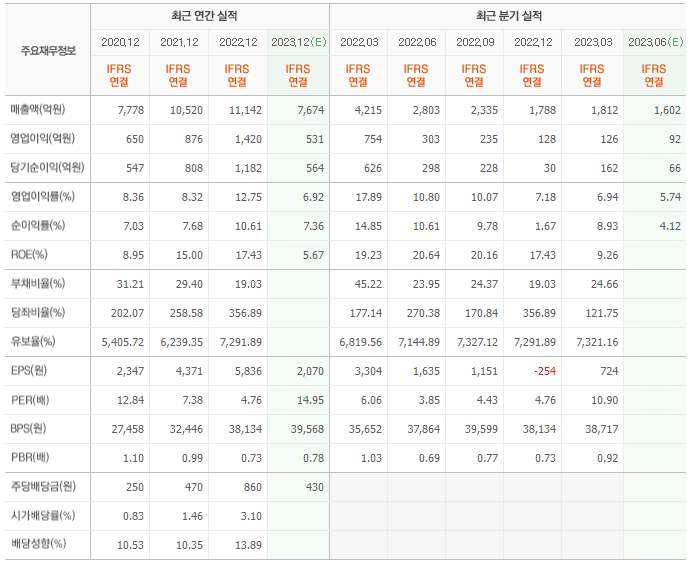The width and height of the screenshot is (690, 563).
Task: Click dividend yield value 3.10
Action: point(251,516)
